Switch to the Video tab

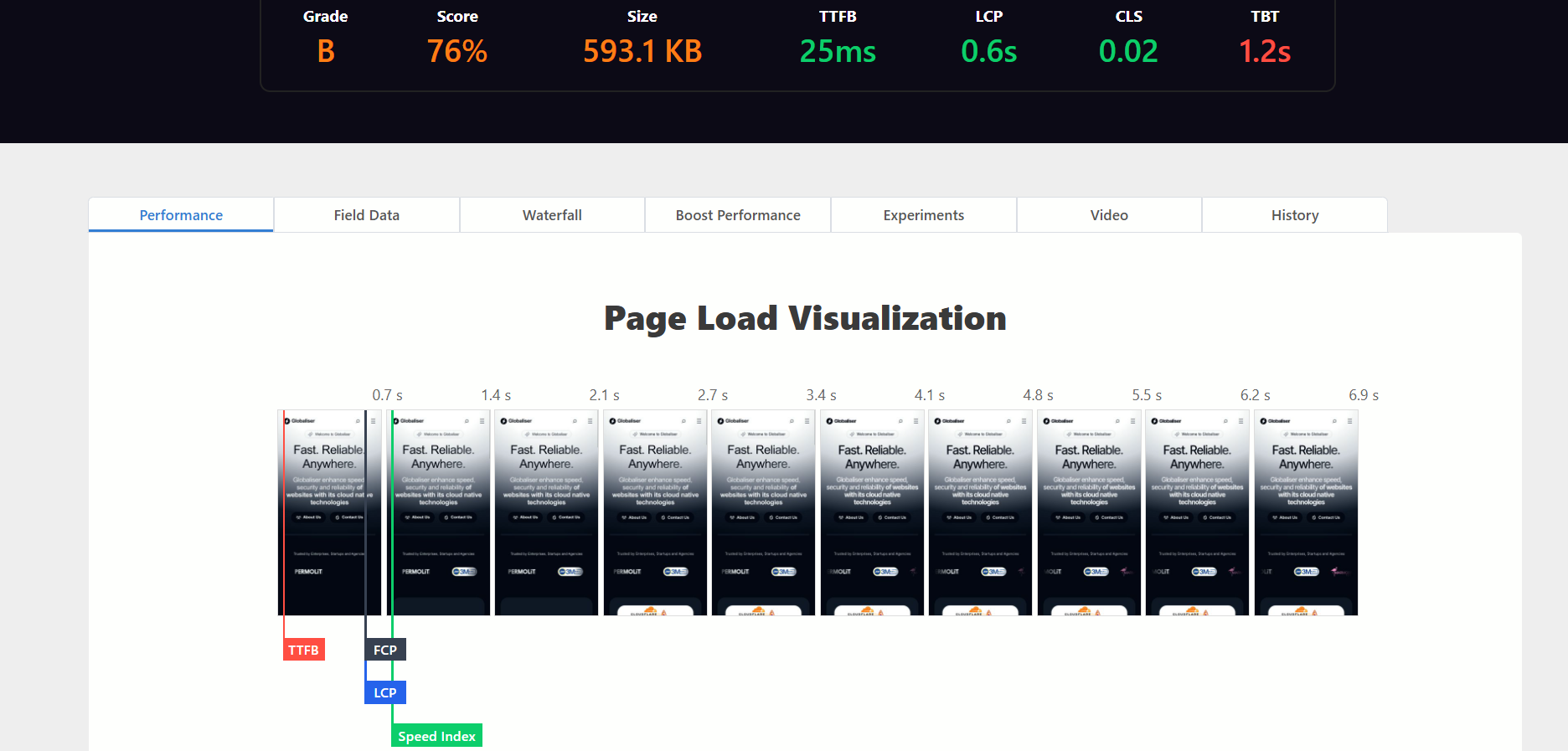pos(1109,215)
